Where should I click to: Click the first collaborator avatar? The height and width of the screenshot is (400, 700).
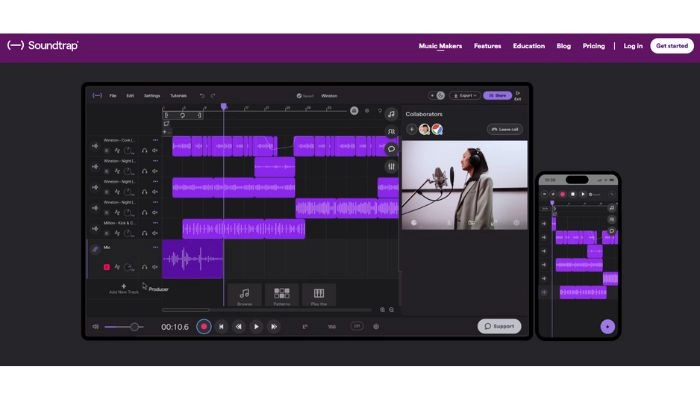click(424, 129)
